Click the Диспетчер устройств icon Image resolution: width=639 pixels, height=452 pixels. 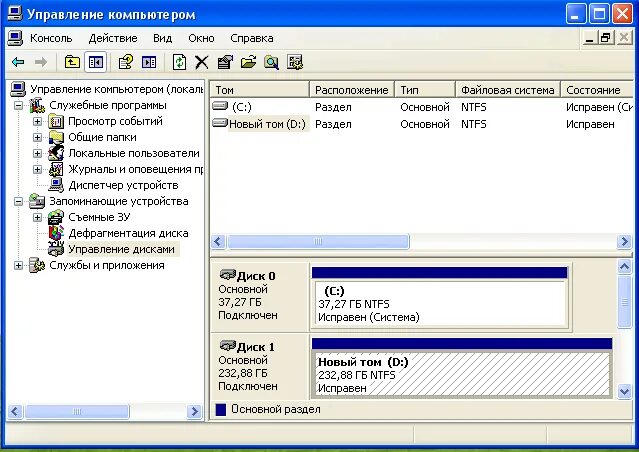[x=56, y=185]
